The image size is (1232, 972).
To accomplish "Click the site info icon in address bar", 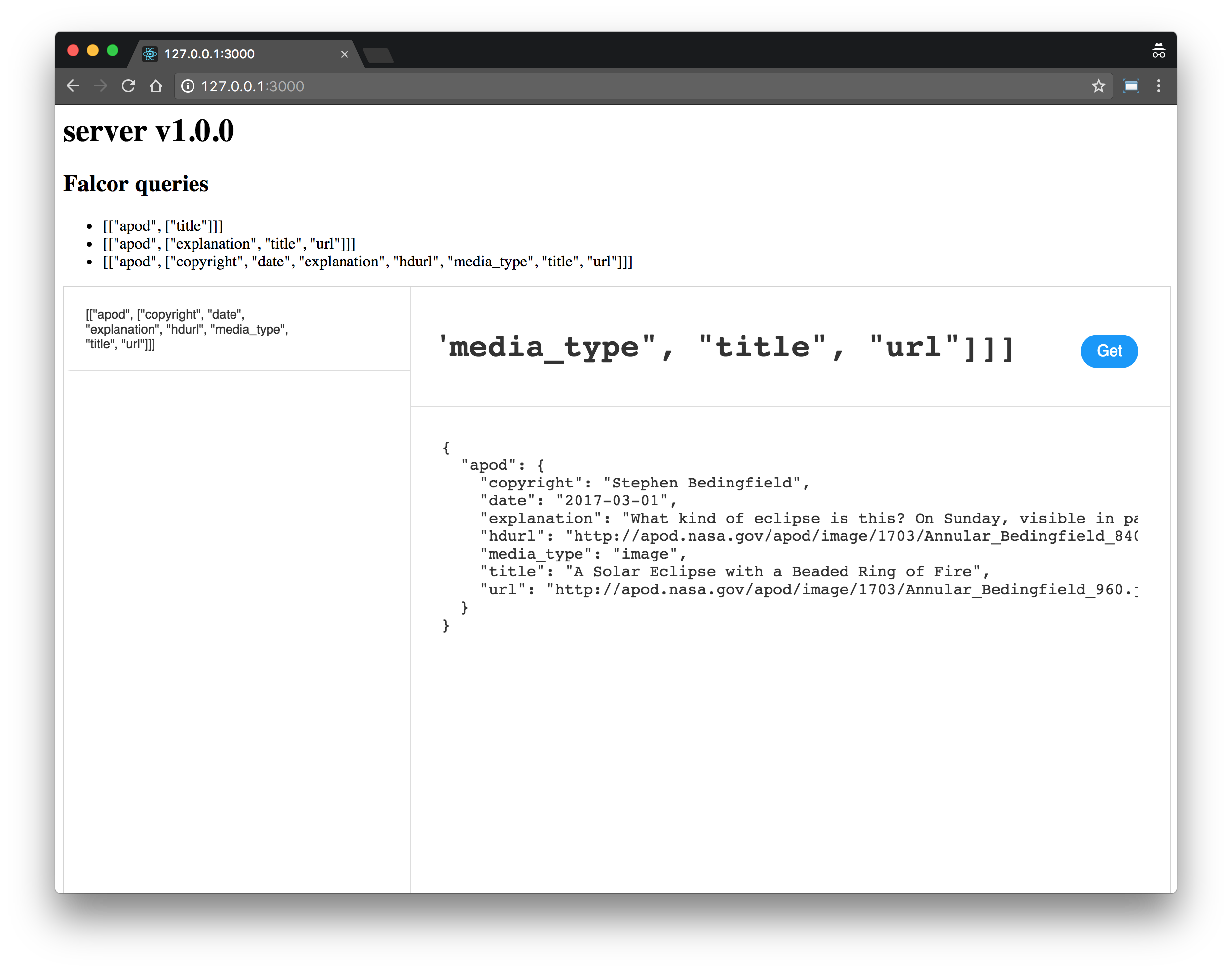I will (x=188, y=86).
